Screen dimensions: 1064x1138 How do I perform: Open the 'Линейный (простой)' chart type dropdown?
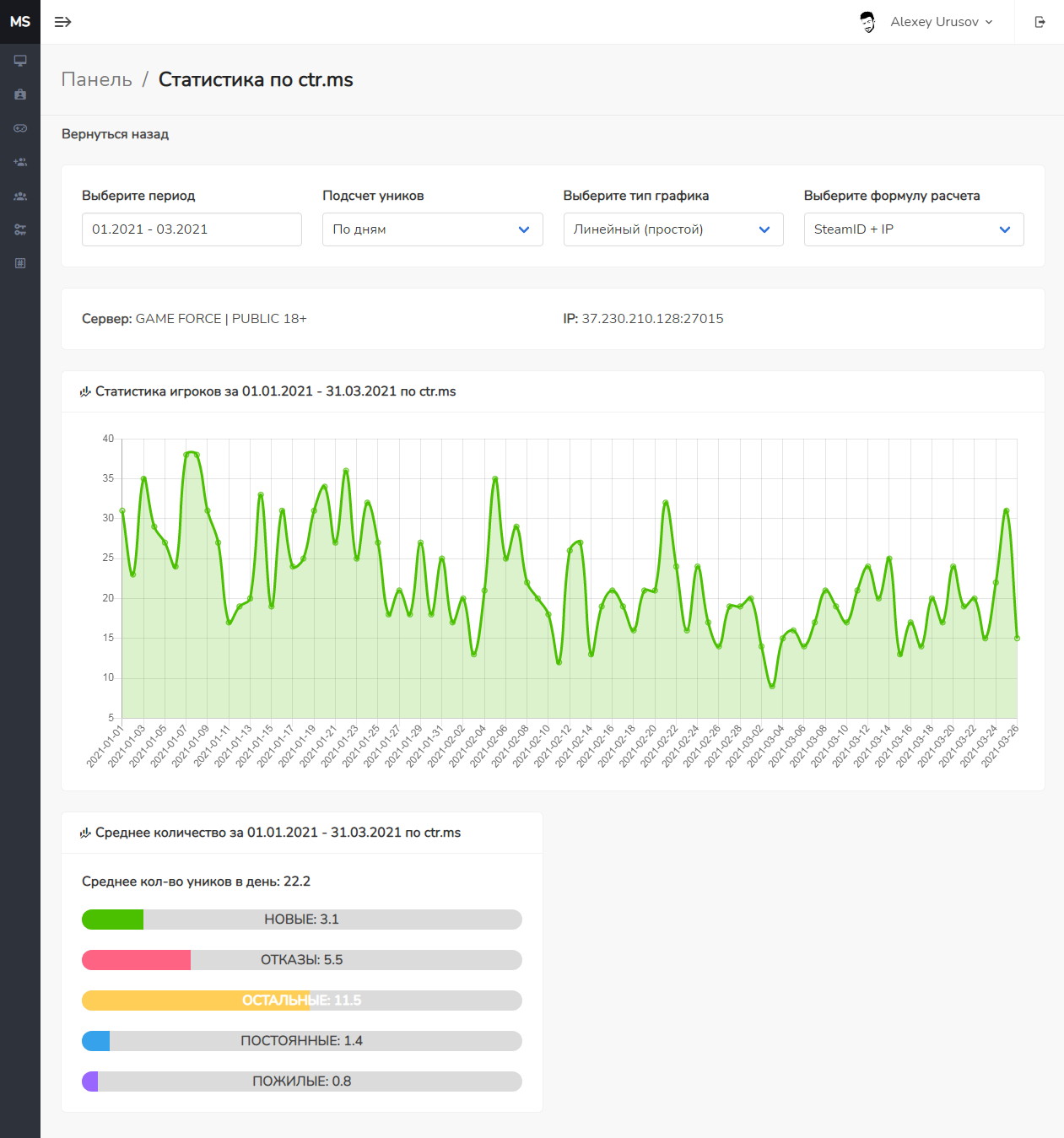673,229
